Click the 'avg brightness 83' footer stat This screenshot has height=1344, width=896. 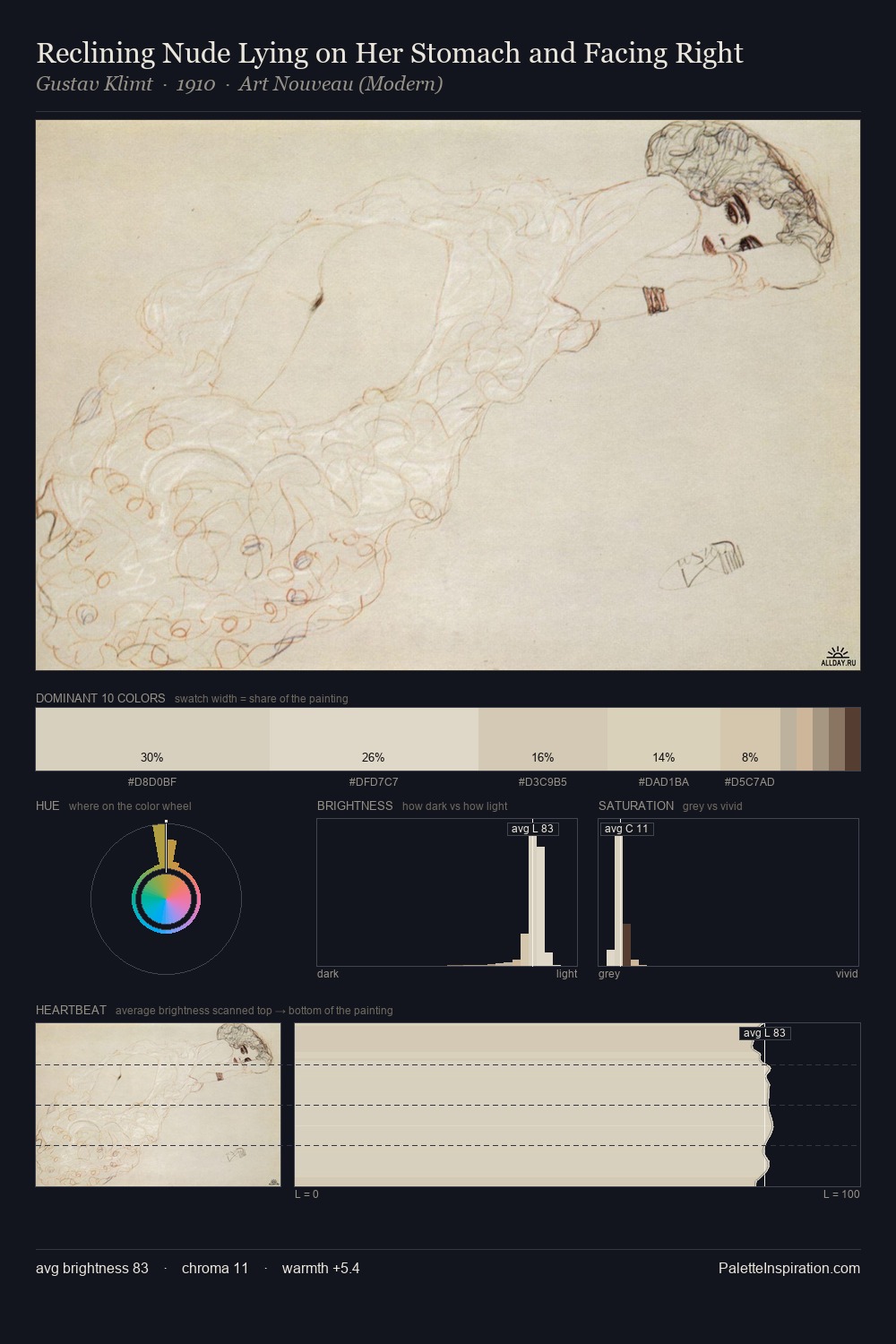pyautogui.click(x=92, y=1269)
